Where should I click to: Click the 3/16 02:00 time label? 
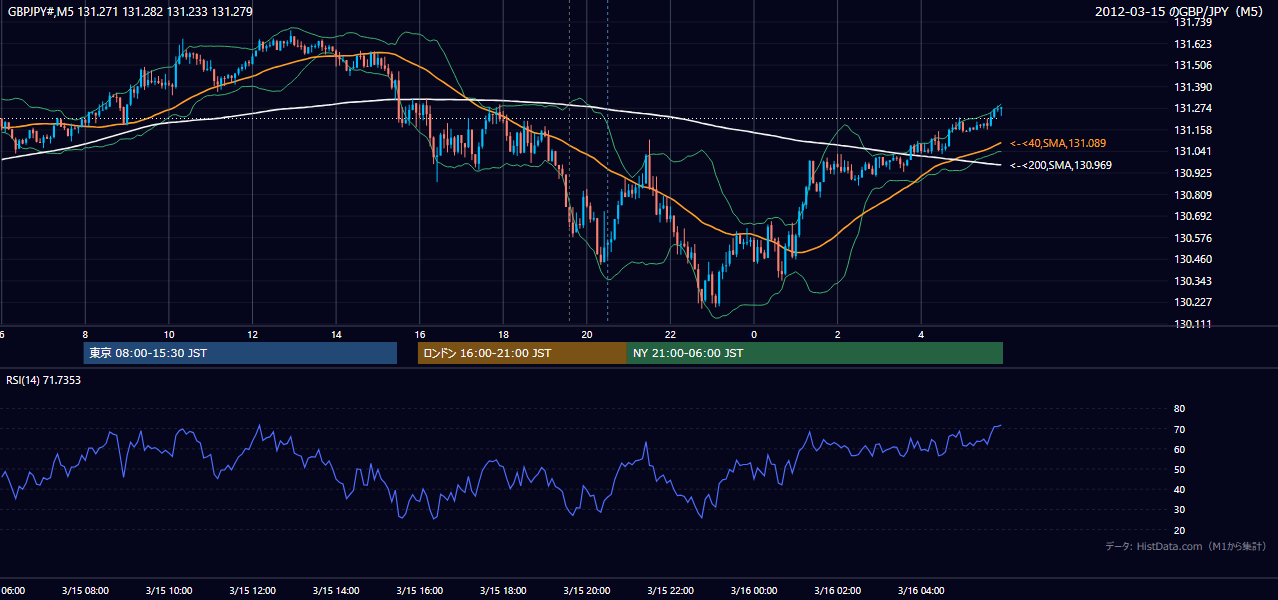pos(837,591)
